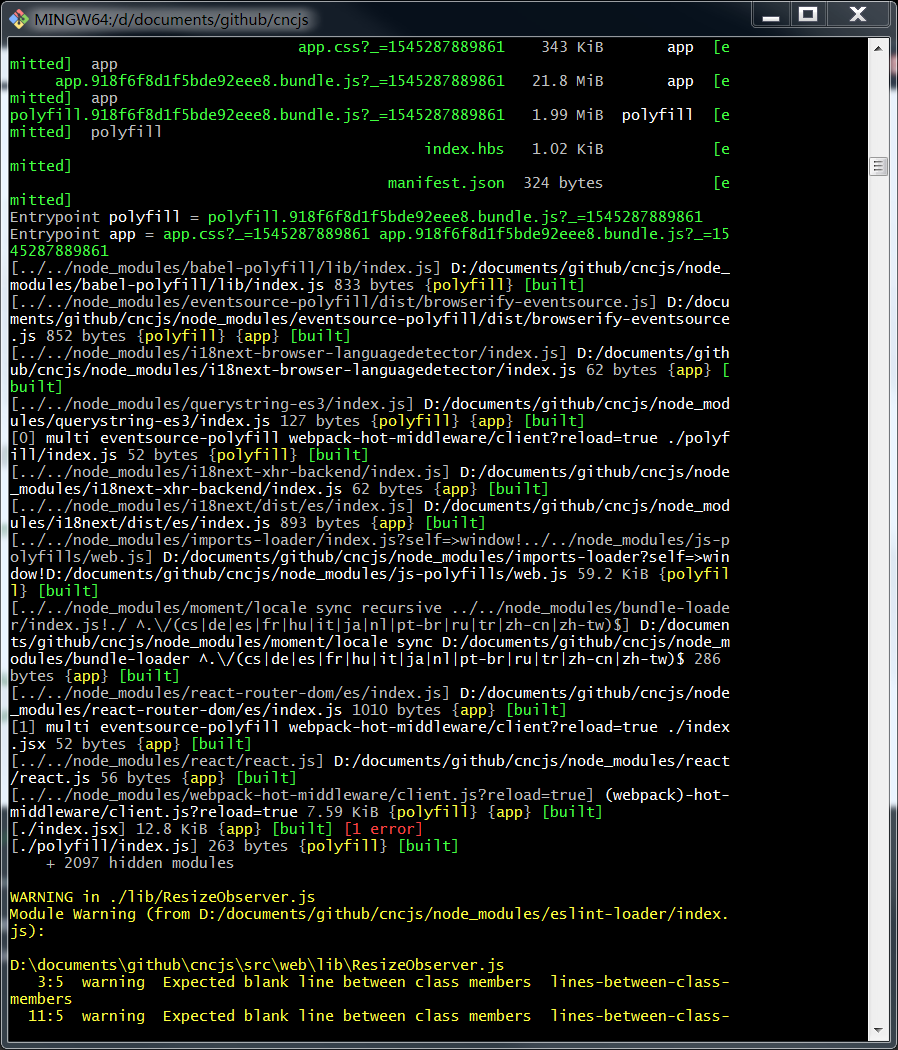Viewport: 898px width, 1050px height.
Task: Click the scrollbar up arrow
Action: point(878,47)
